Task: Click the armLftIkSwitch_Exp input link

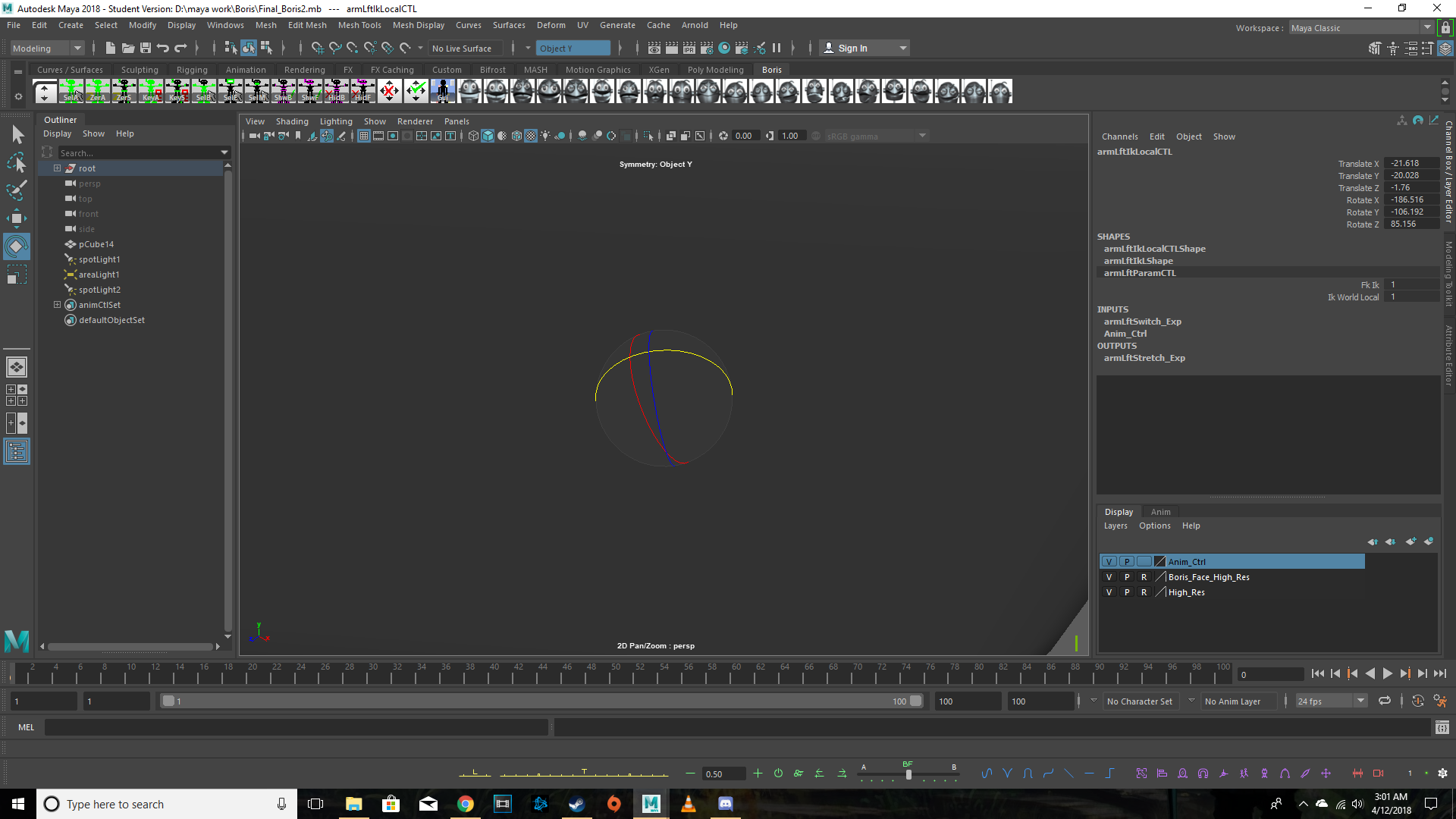Action: coord(1143,321)
